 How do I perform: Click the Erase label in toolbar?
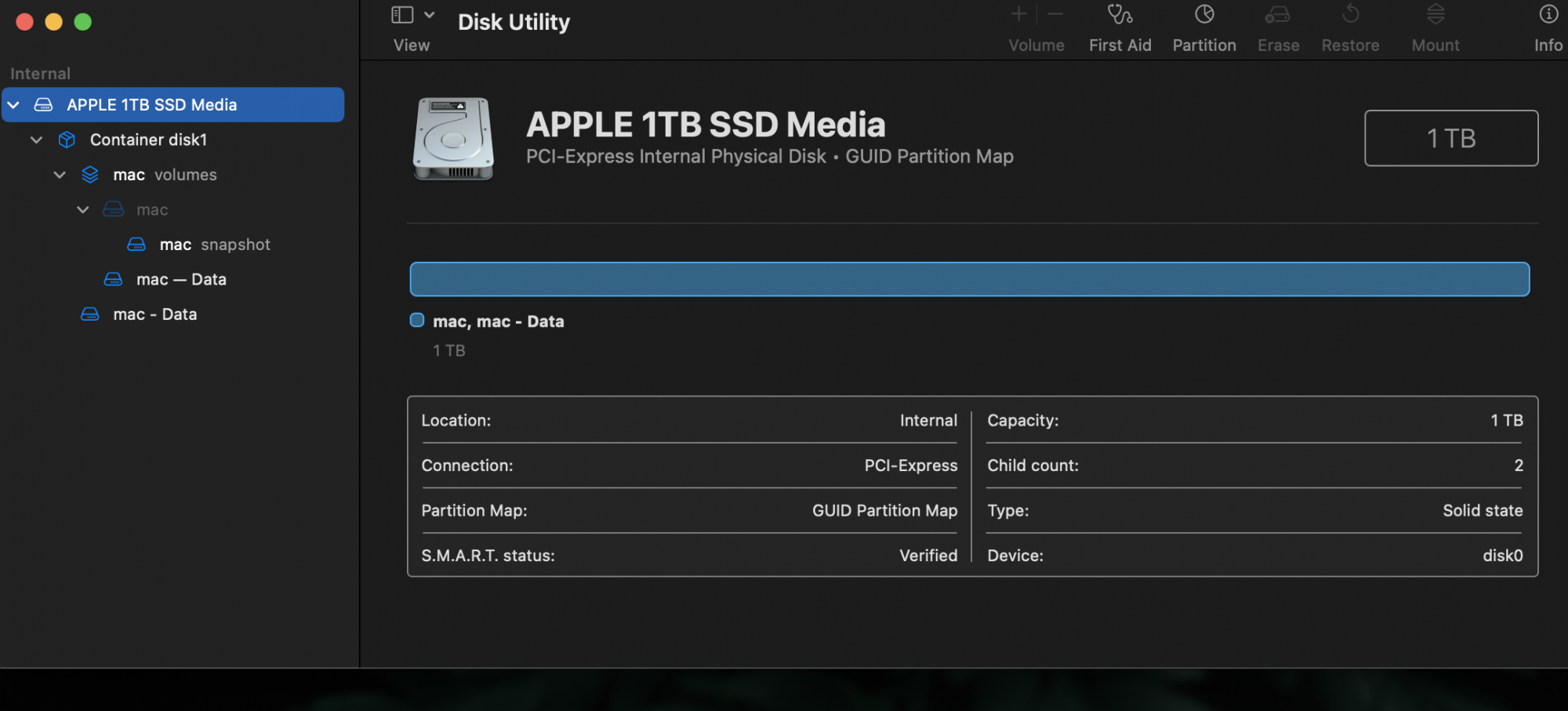[1279, 45]
